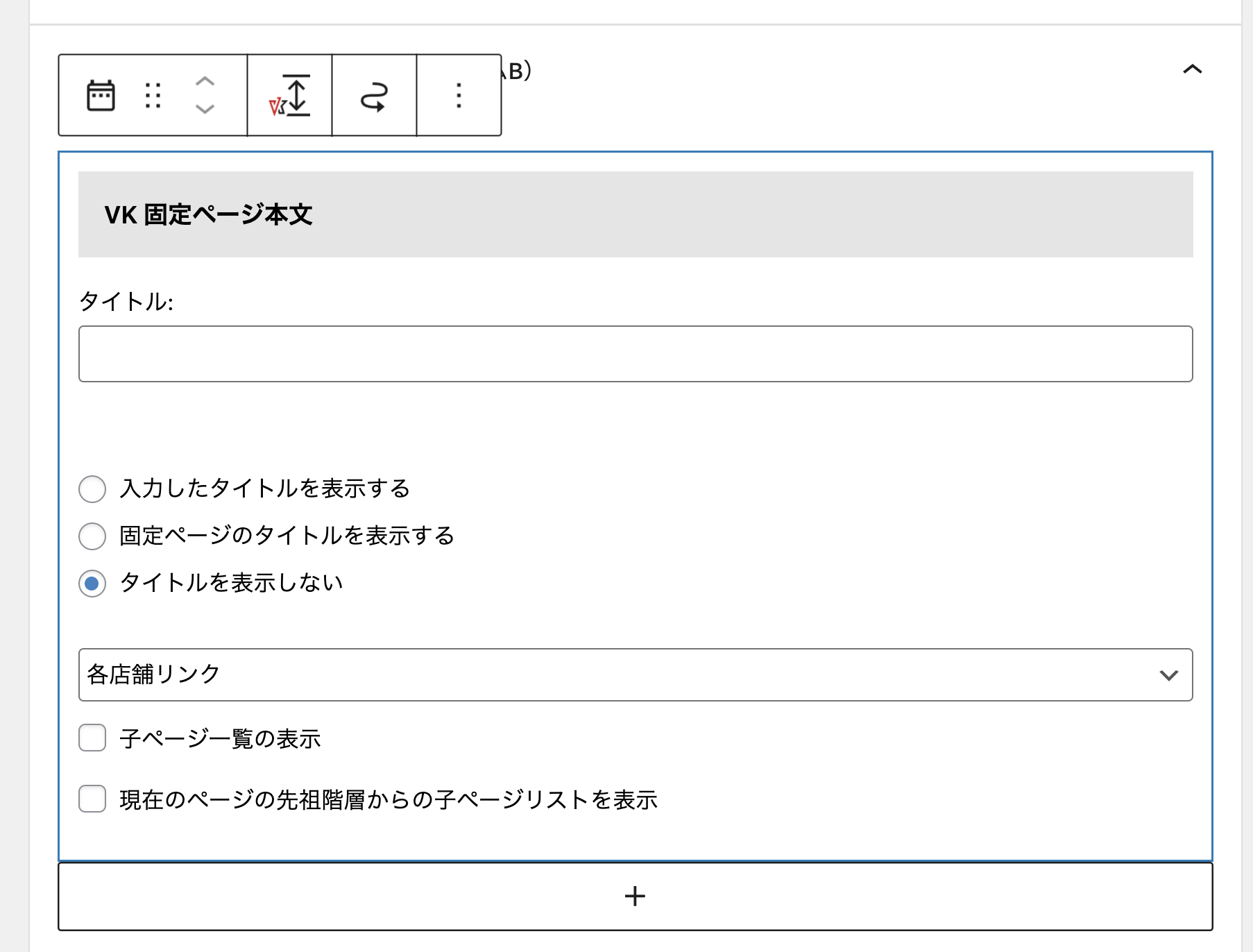Open the 各店舗リンク page dropdown
Screen dimensions: 1253x952
tap(635, 674)
